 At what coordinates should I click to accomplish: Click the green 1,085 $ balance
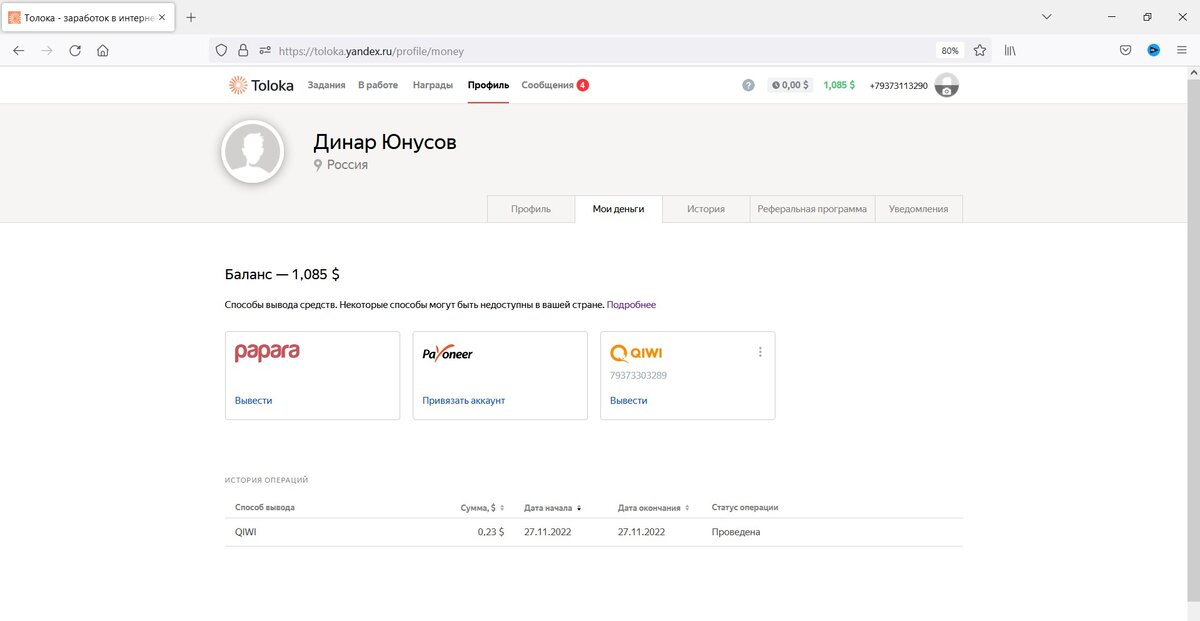click(x=838, y=85)
